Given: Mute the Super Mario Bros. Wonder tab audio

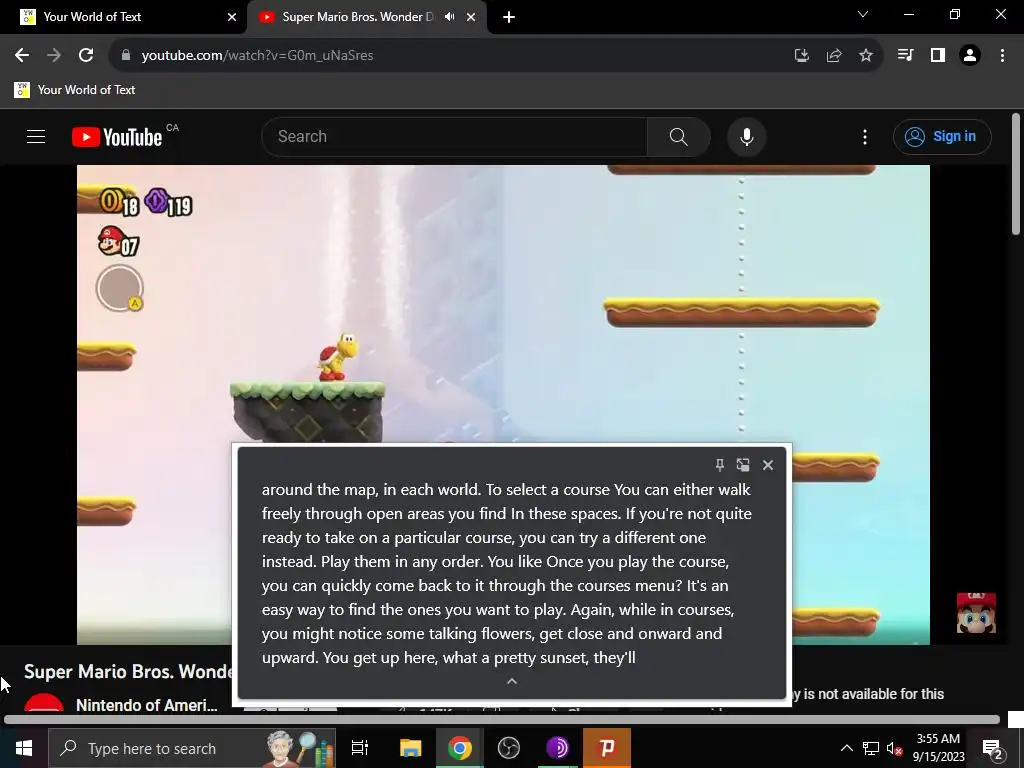Looking at the screenshot, I should 449,17.
